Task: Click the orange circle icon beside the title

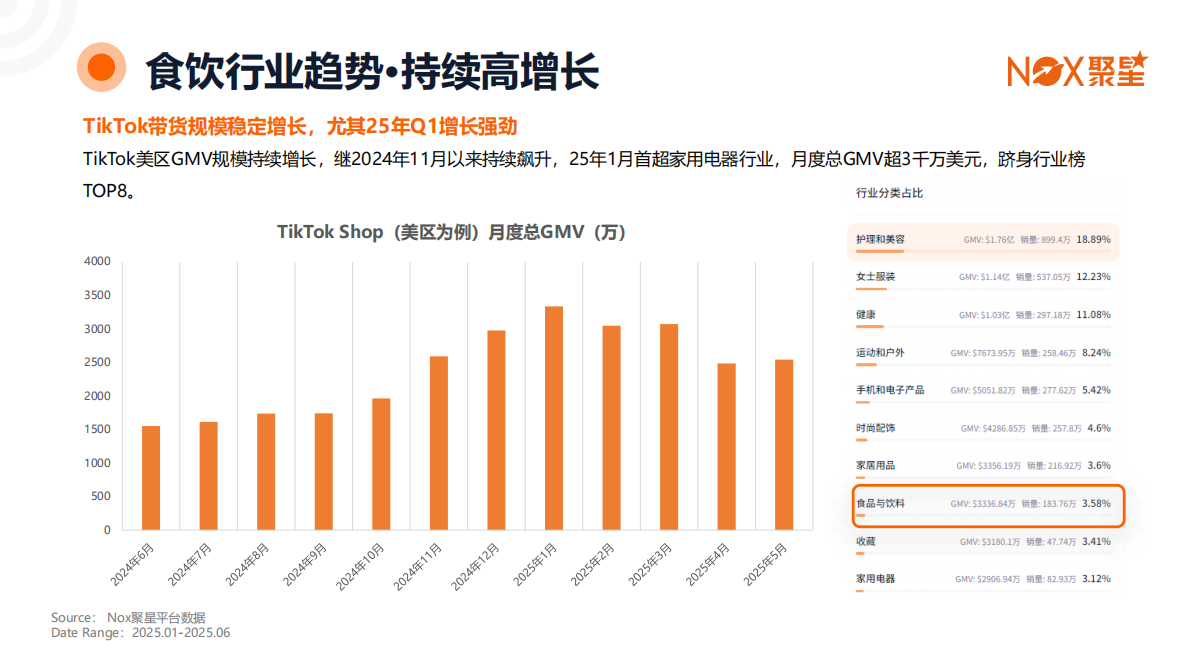Action: pos(102,67)
